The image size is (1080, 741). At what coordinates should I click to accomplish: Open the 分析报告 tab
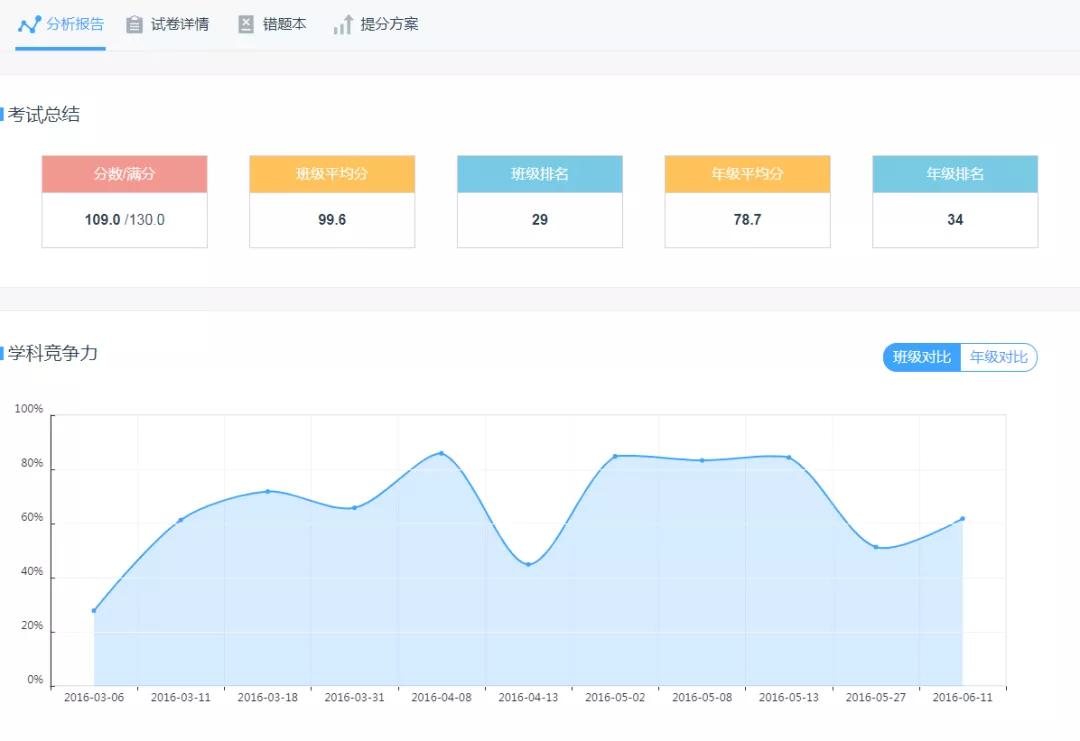pyautogui.click(x=75, y=24)
